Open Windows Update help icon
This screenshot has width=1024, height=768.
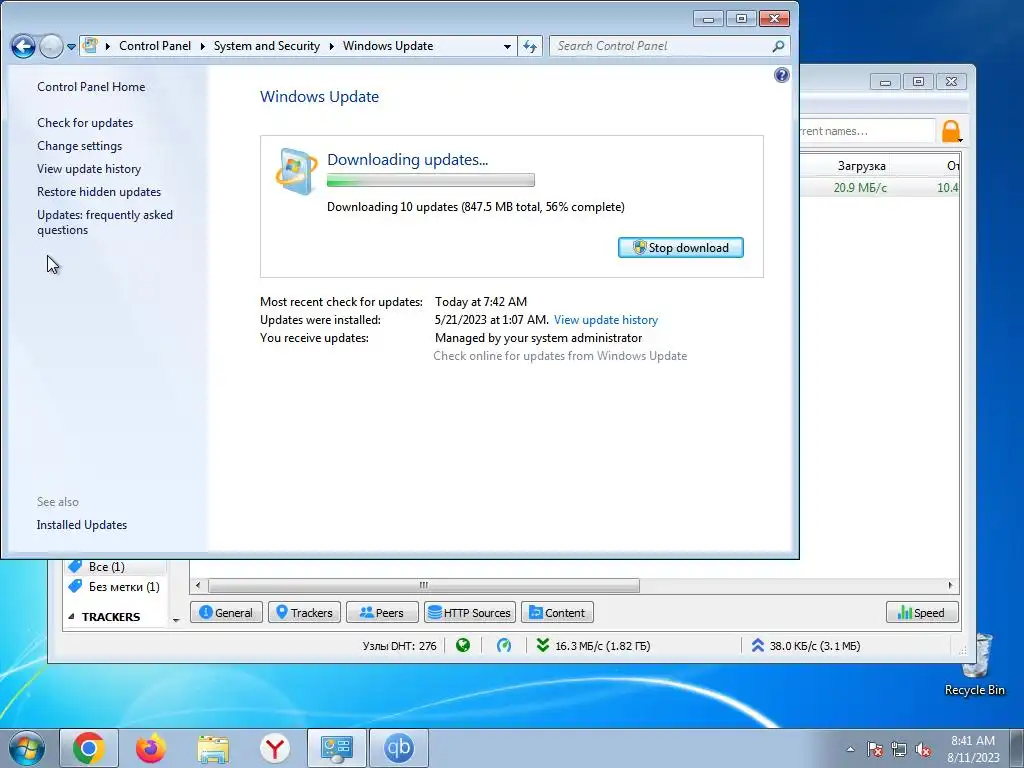click(782, 75)
